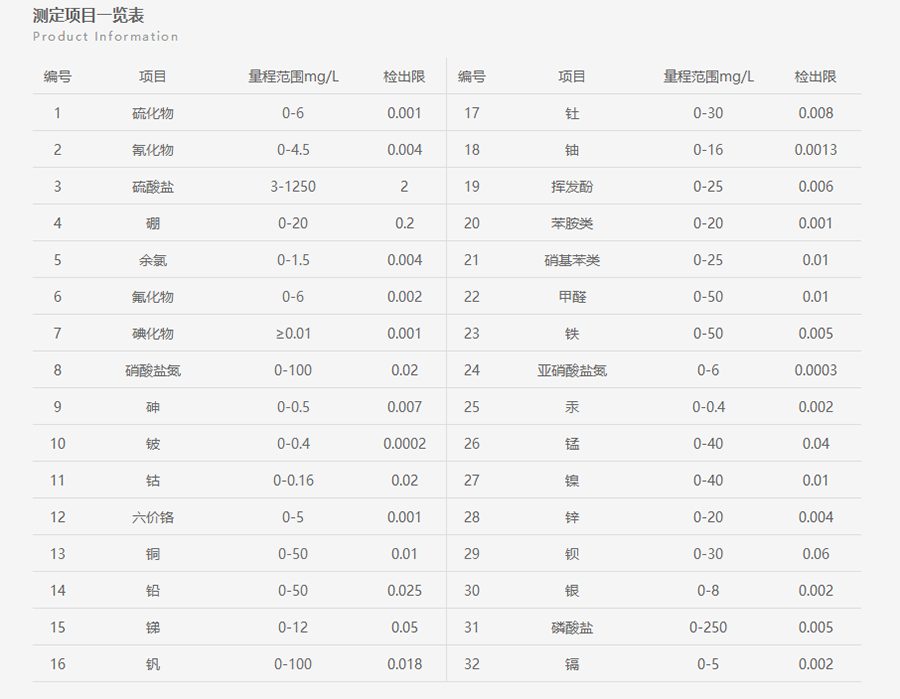The width and height of the screenshot is (900, 699).
Task: Click the 0.0013 detection limit
Action: coord(816,150)
